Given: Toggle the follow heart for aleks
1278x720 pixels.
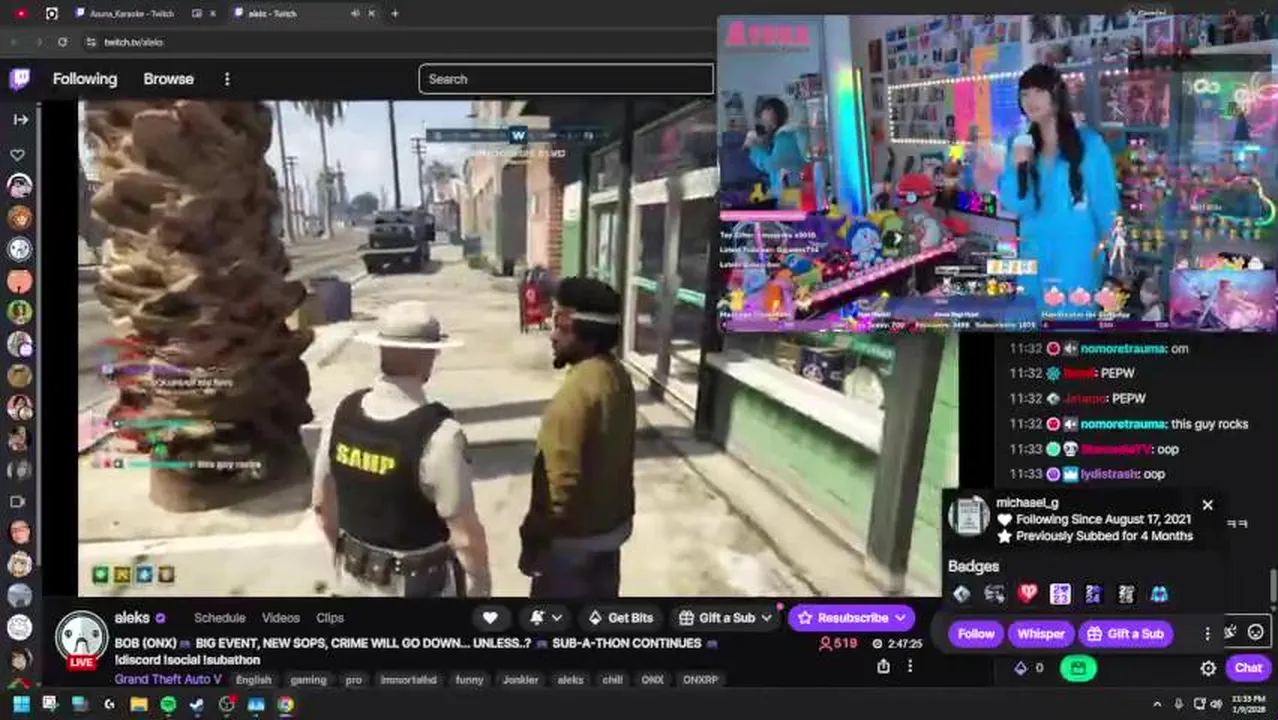Looking at the screenshot, I should pyautogui.click(x=490, y=618).
